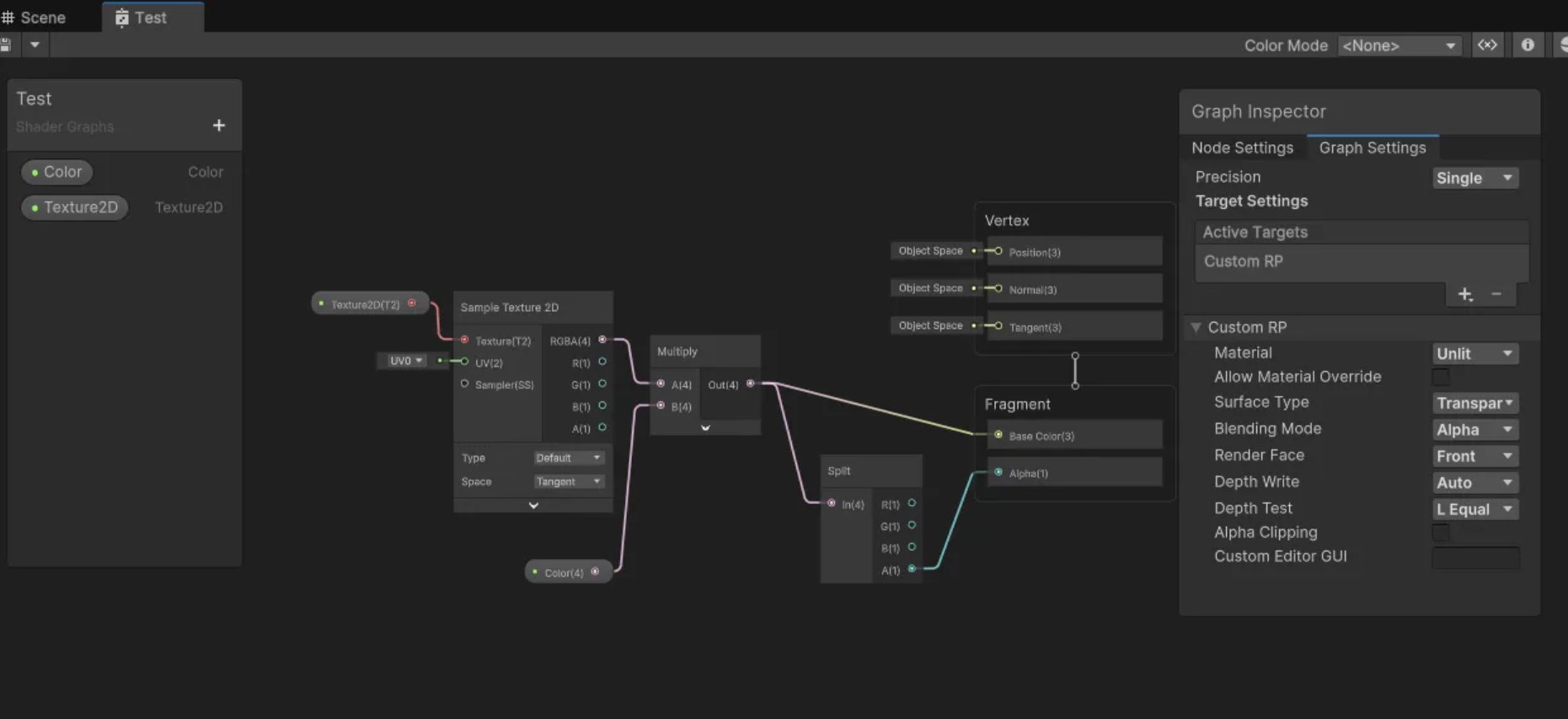Remove active target with minus button
Image resolution: width=1568 pixels, height=719 pixels.
pyautogui.click(x=1496, y=294)
